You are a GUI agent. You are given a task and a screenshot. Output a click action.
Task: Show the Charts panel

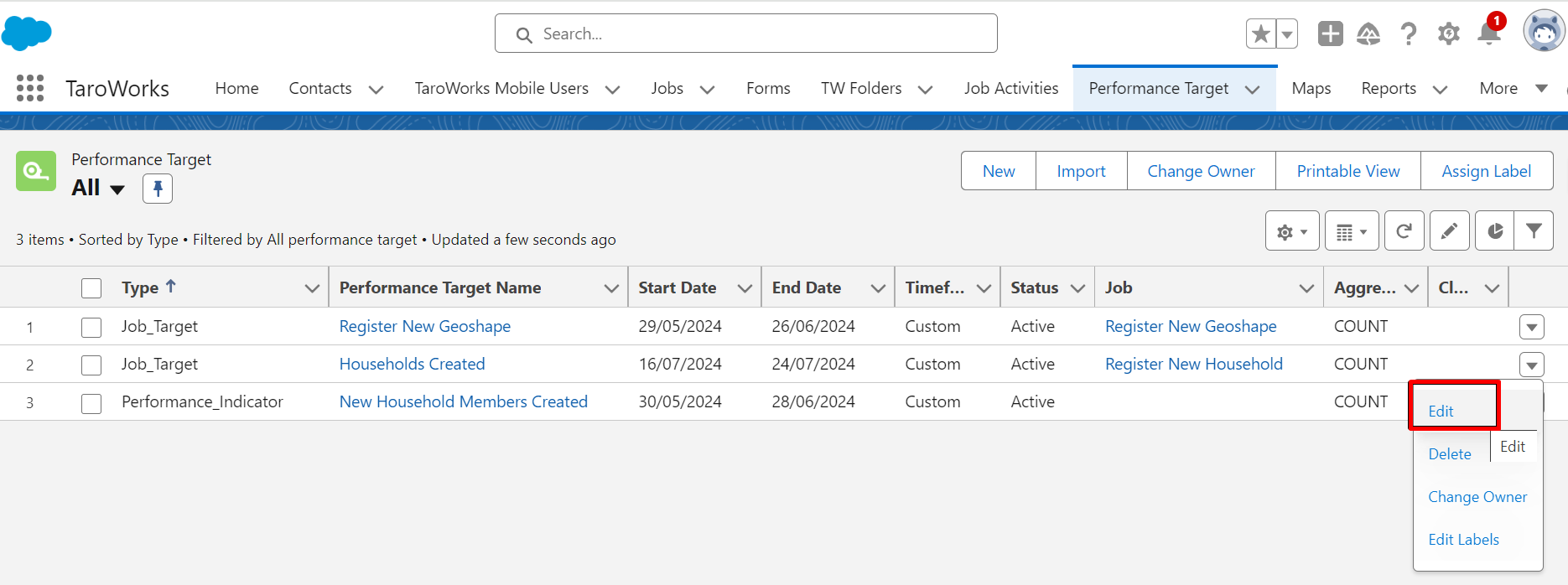coord(1494,231)
